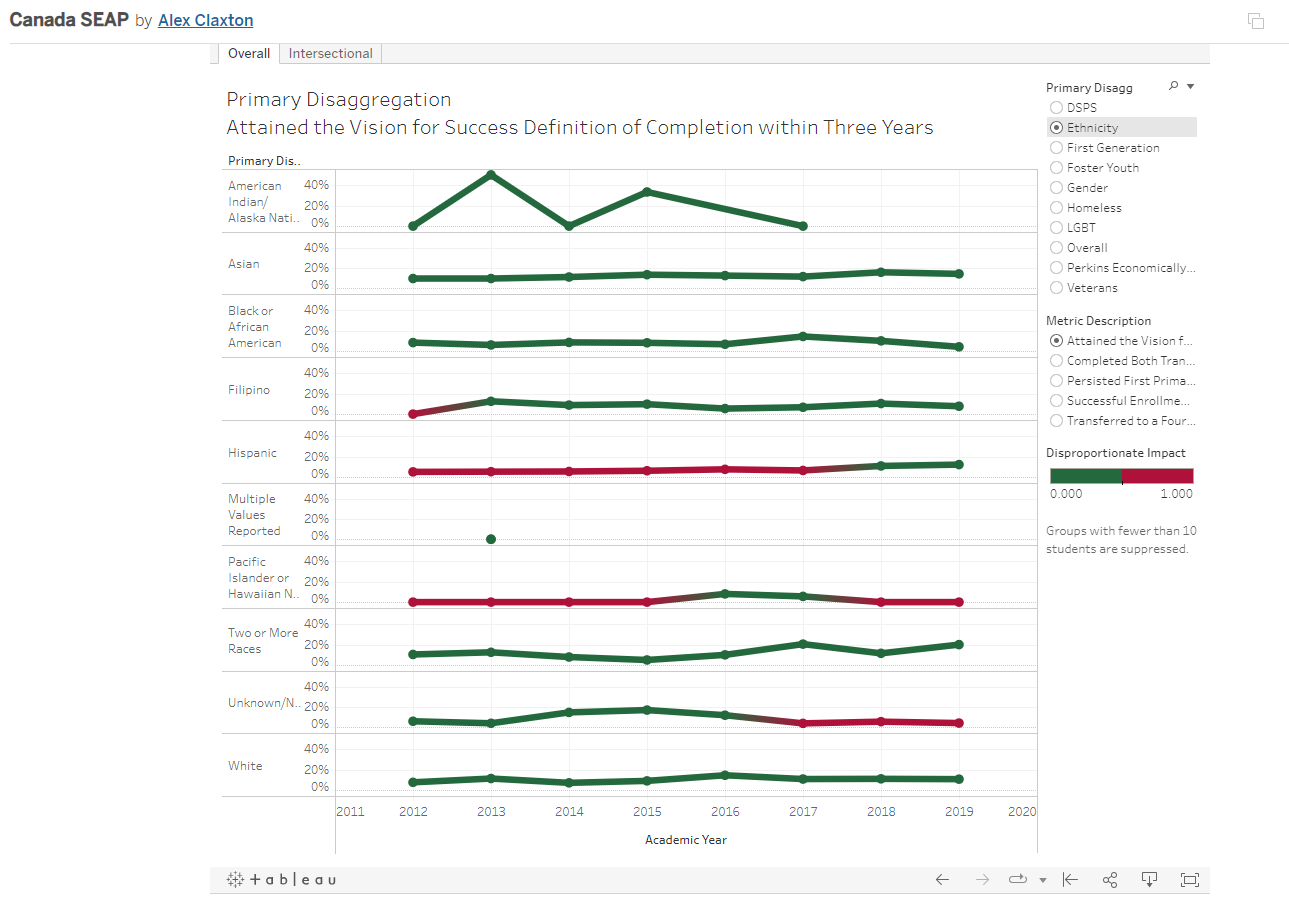
Task: Click the Academic Year axis title
Action: click(x=686, y=840)
